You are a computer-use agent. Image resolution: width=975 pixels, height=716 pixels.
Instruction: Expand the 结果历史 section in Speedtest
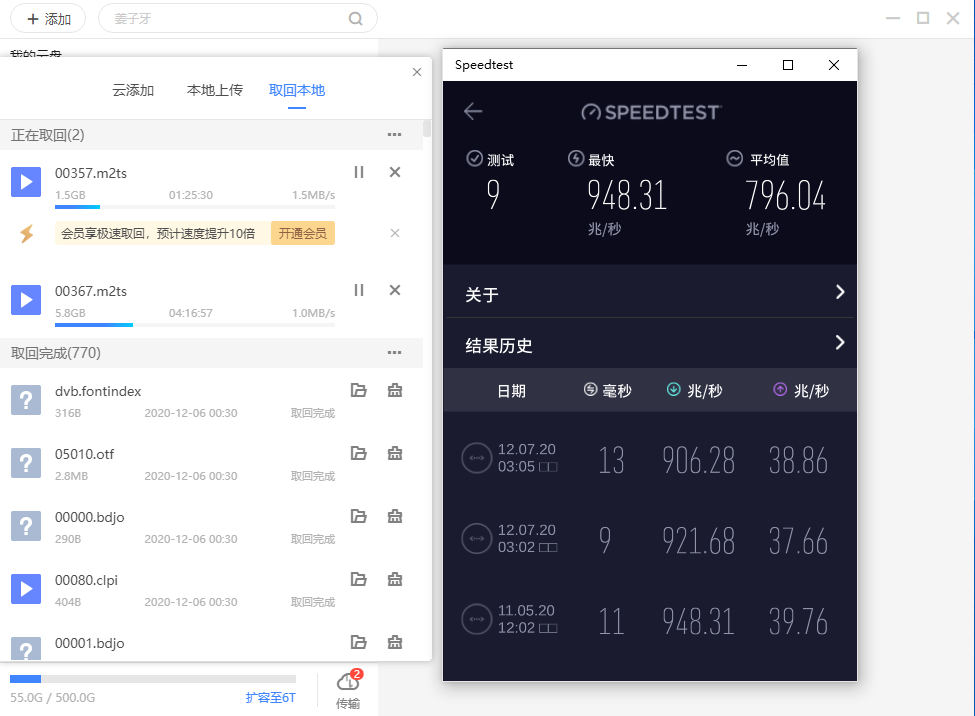(649, 343)
